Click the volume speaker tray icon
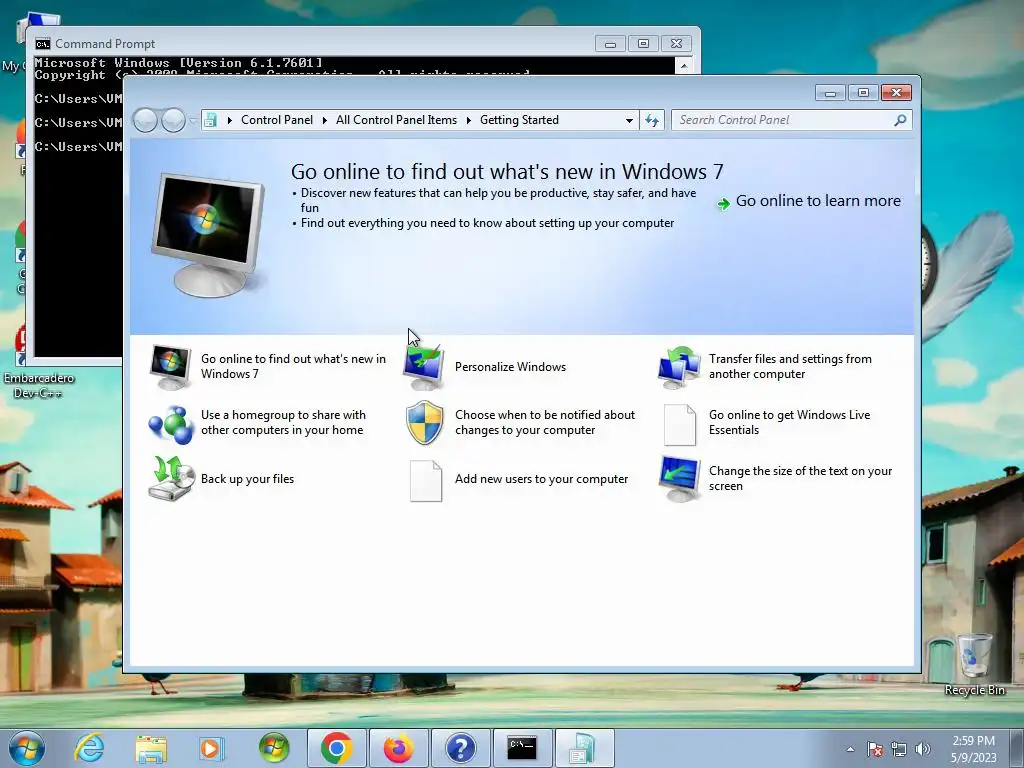This screenshot has height=768, width=1024. click(x=922, y=749)
